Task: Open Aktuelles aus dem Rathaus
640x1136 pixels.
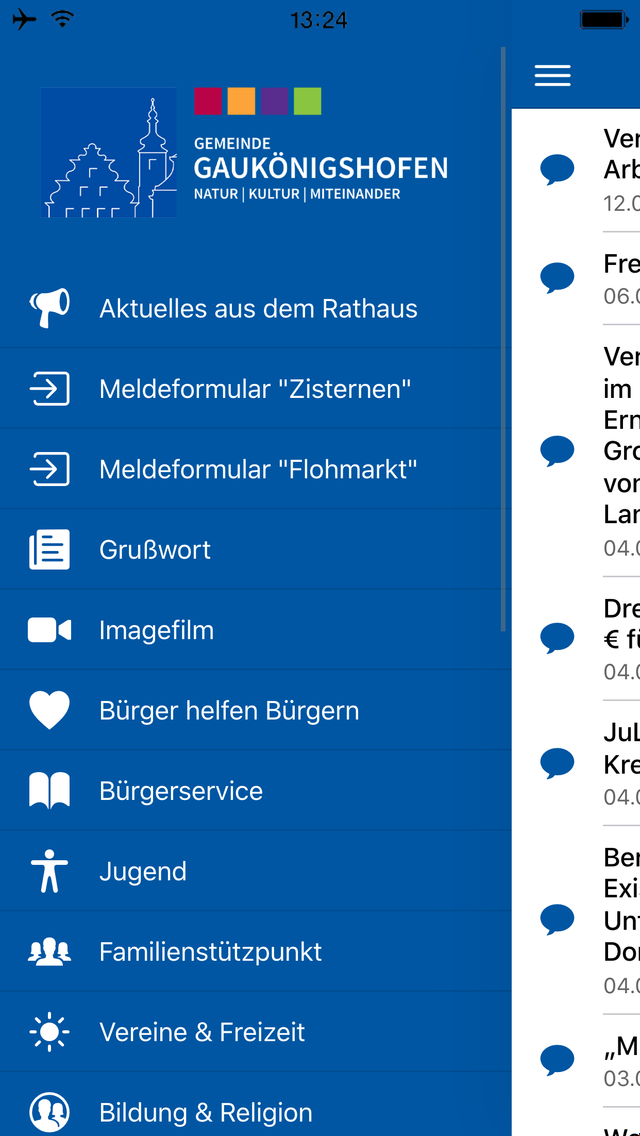Action: point(255,308)
